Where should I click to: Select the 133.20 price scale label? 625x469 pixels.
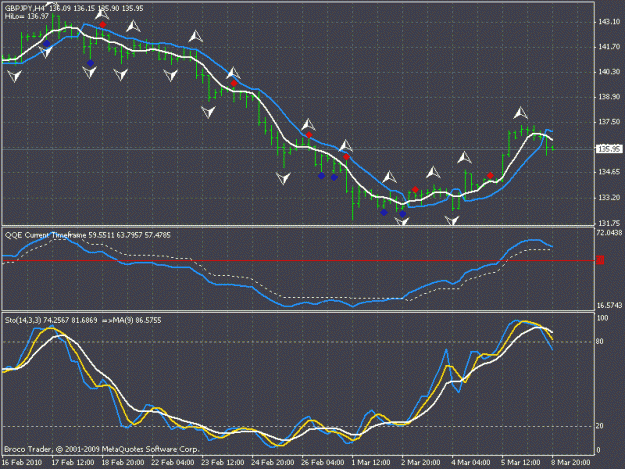click(609, 198)
